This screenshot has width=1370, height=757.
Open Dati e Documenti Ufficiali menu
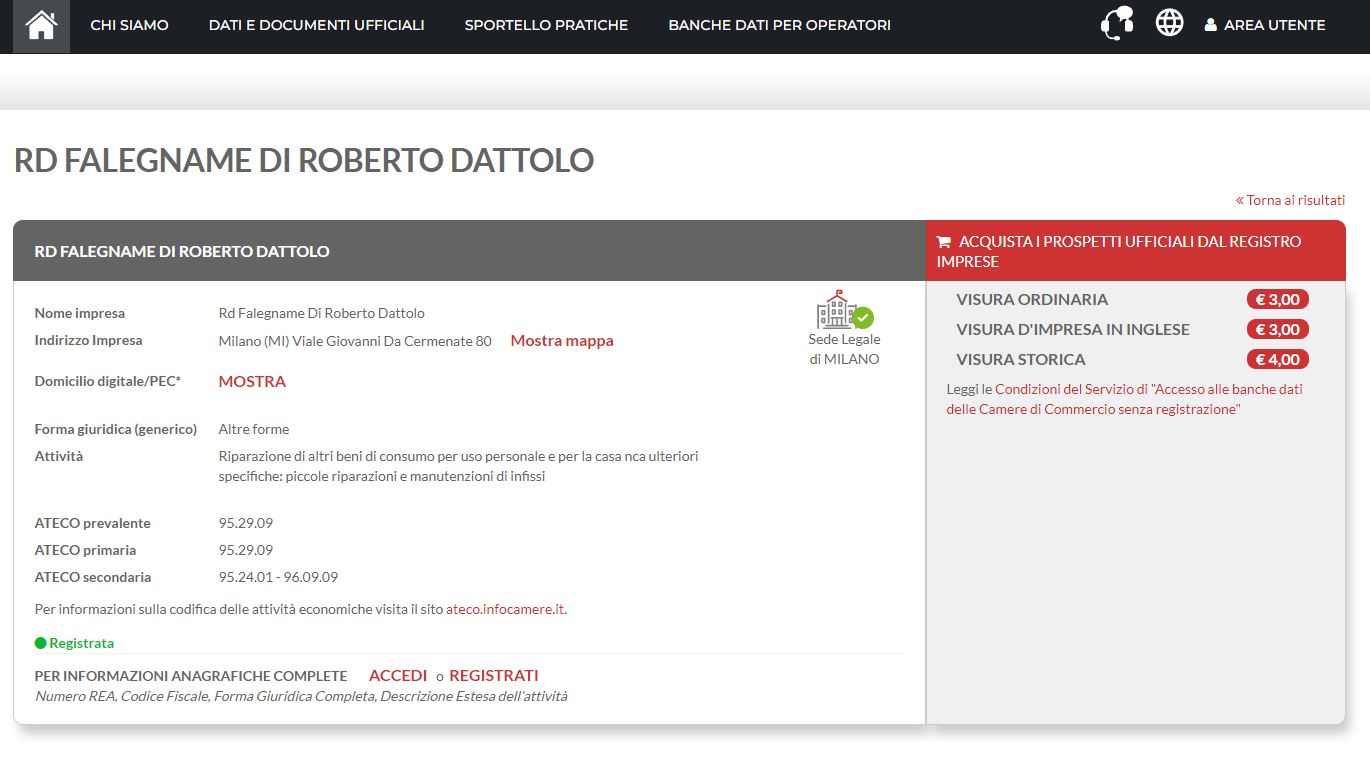tap(316, 25)
